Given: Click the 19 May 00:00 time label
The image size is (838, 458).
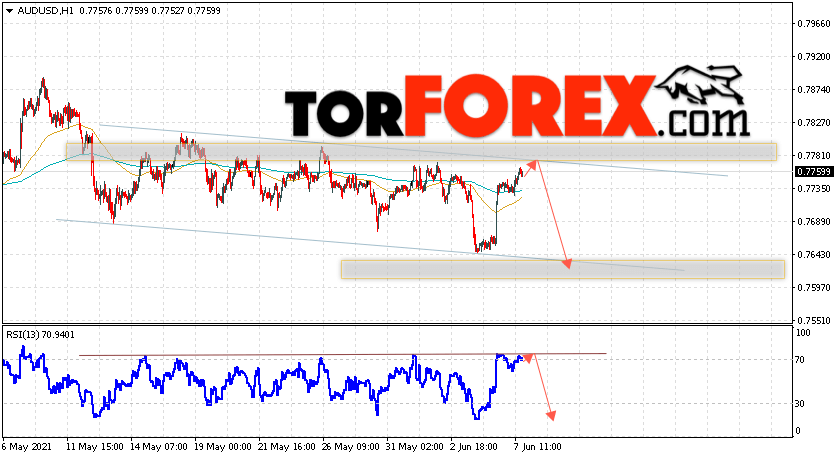Looking at the screenshot, I should [223, 446].
